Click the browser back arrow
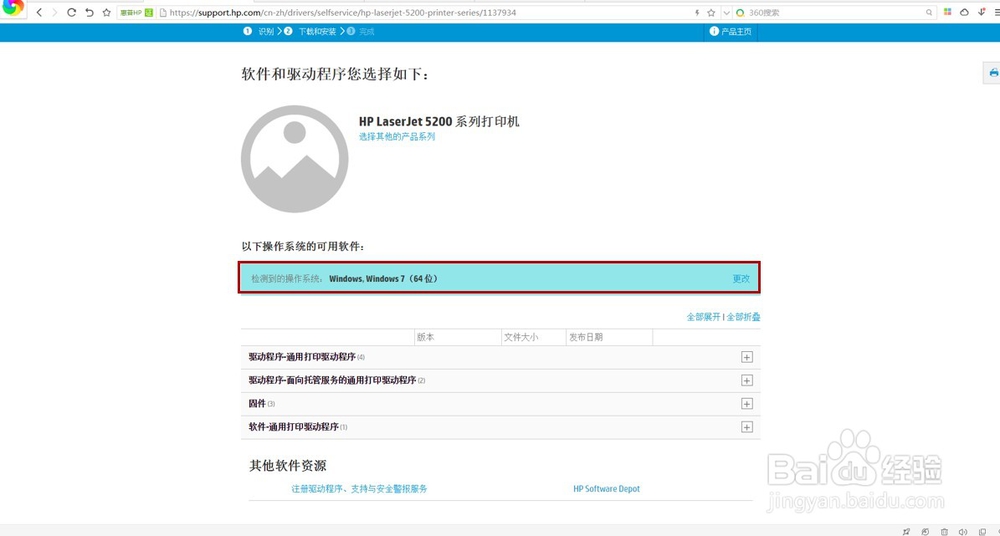 [39, 12]
